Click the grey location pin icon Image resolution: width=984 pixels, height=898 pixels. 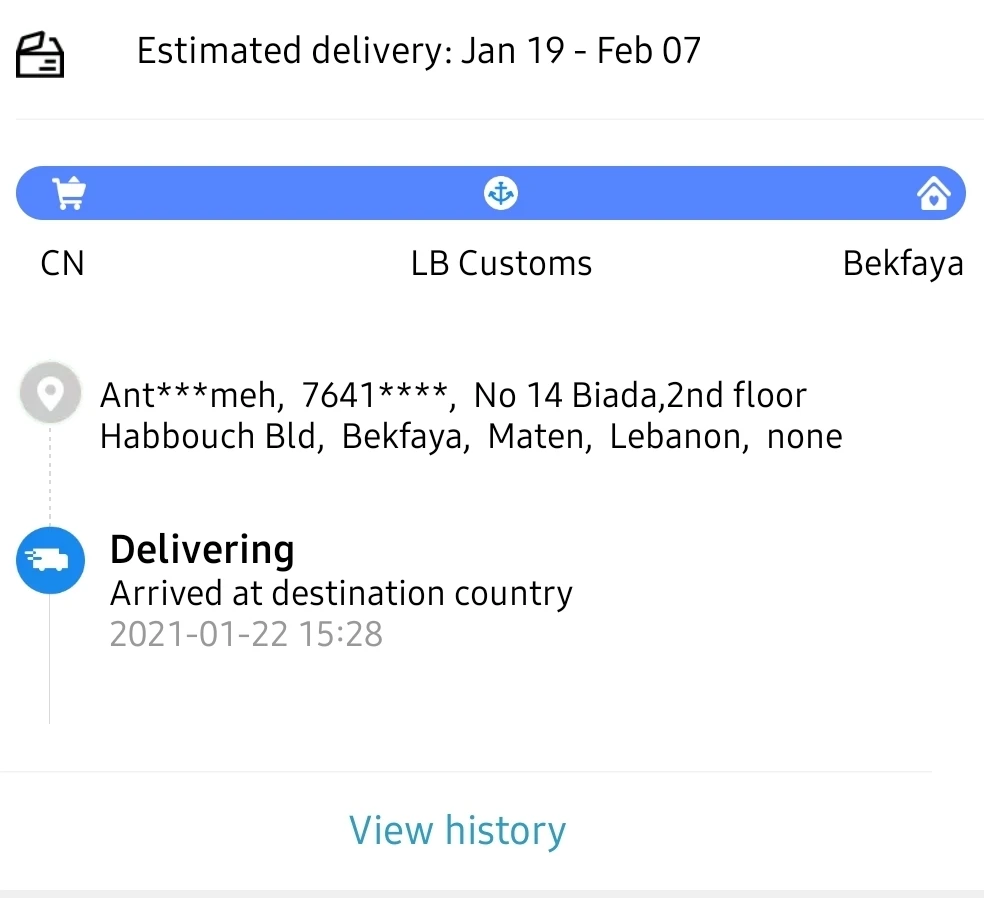[x=50, y=394]
